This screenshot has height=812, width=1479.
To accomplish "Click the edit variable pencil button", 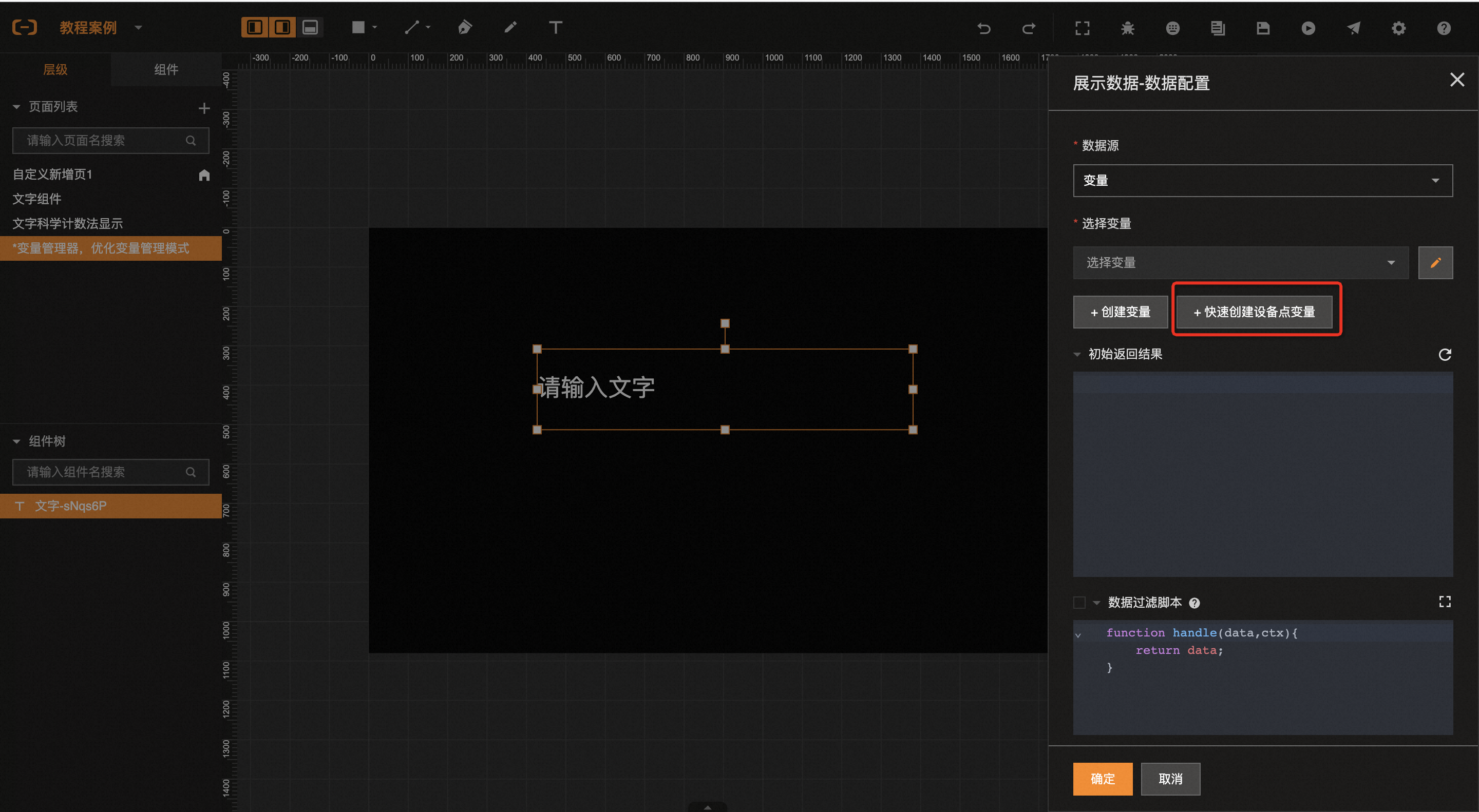I will tap(1435, 263).
